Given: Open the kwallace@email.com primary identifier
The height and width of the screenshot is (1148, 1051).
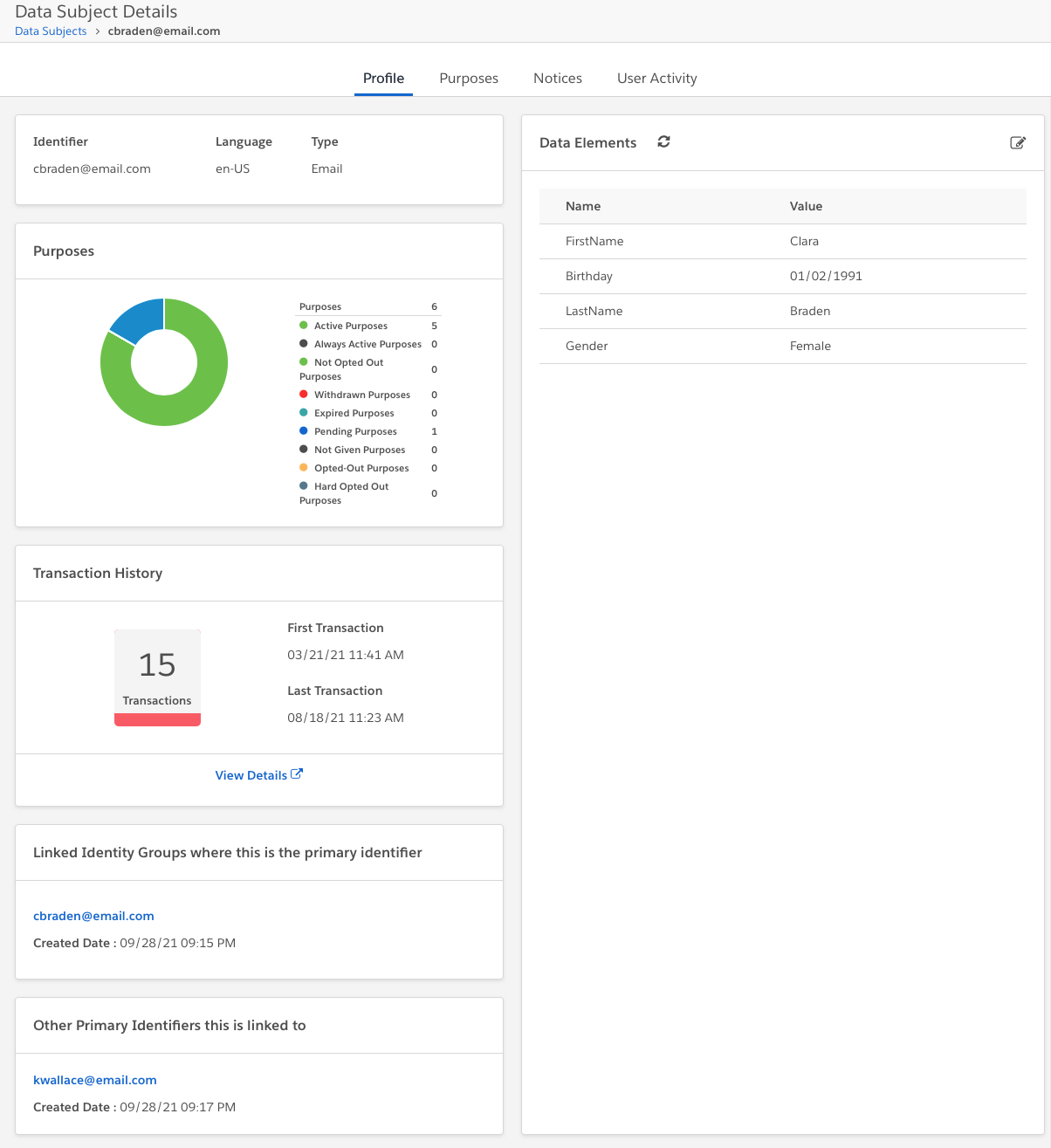Looking at the screenshot, I should click(x=94, y=1080).
